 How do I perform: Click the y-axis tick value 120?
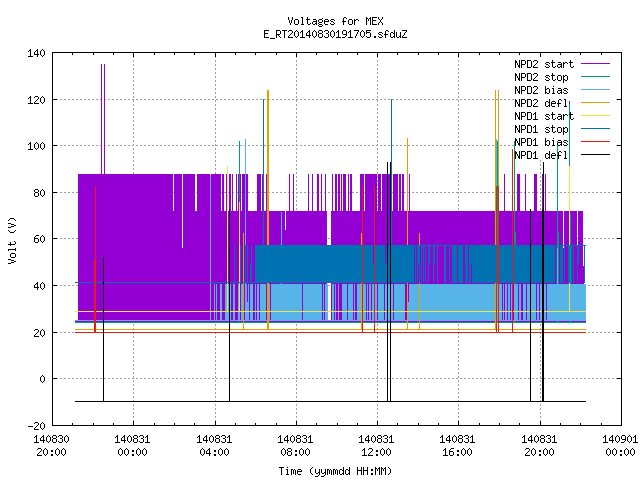[36, 100]
